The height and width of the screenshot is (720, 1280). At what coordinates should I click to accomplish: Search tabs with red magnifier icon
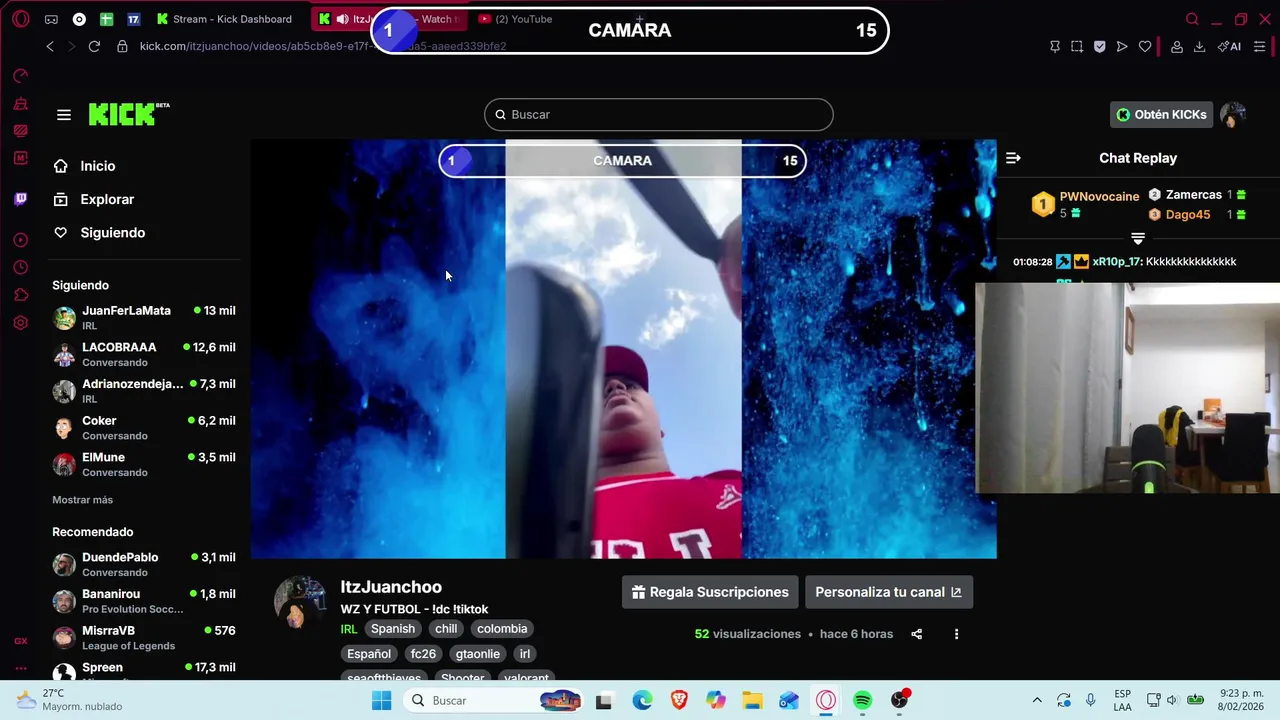click(x=1192, y=19)
